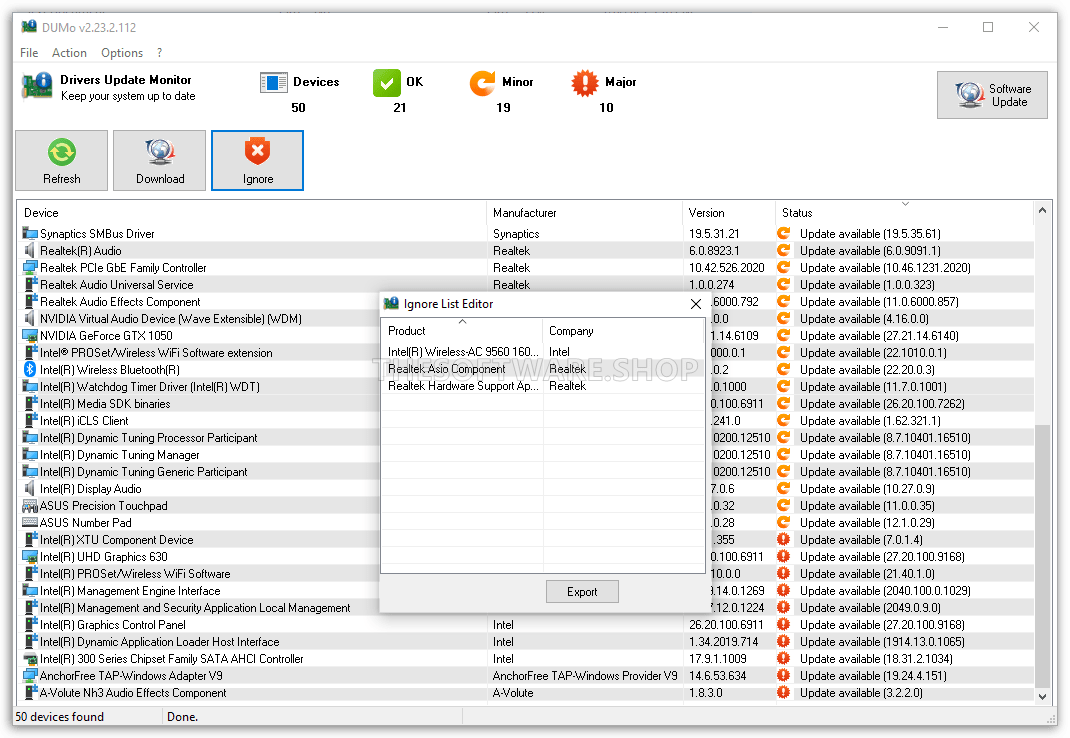
Task: Click the green OK checkmark icon
Action: pos(387,83)
